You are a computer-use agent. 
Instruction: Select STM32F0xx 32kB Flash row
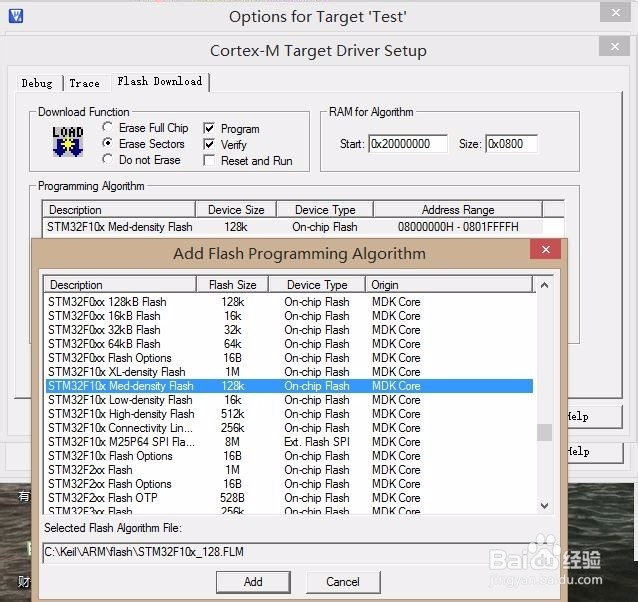[x=289, y=329]
